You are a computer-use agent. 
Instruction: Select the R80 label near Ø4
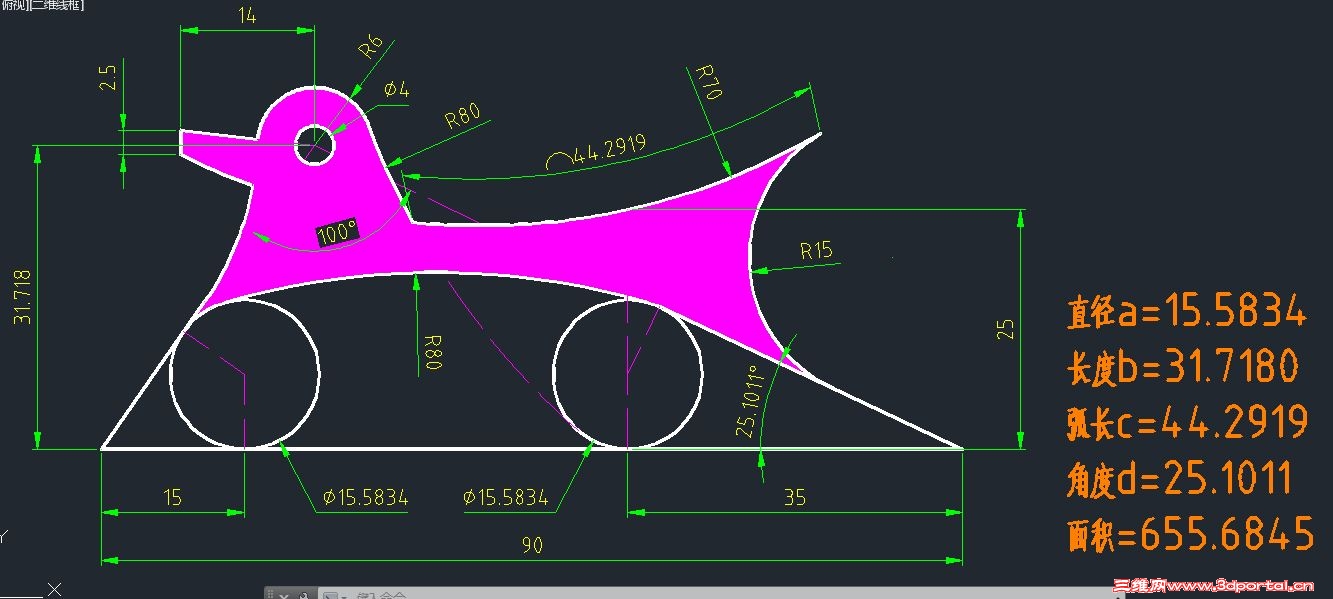[463, 117]
